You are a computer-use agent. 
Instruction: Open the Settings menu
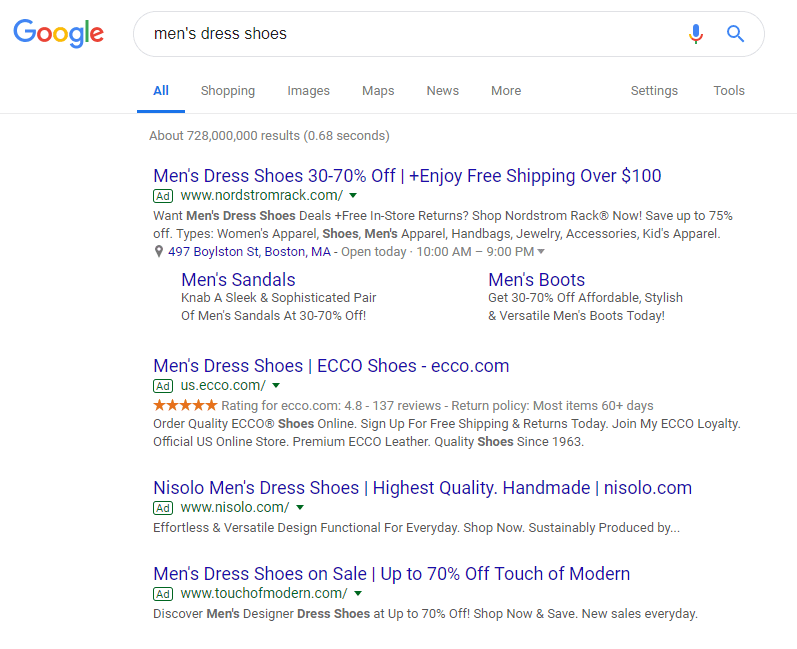point(654,90)
